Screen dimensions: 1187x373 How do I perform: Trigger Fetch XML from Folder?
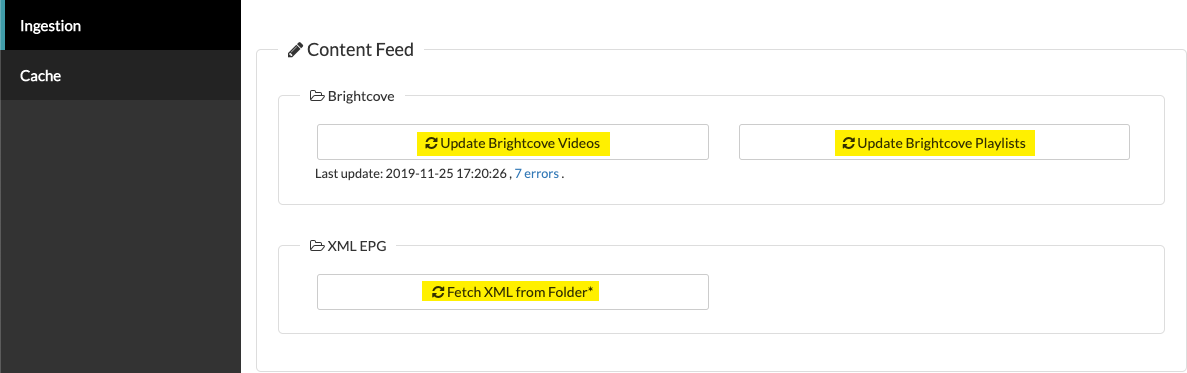[512, 292]
